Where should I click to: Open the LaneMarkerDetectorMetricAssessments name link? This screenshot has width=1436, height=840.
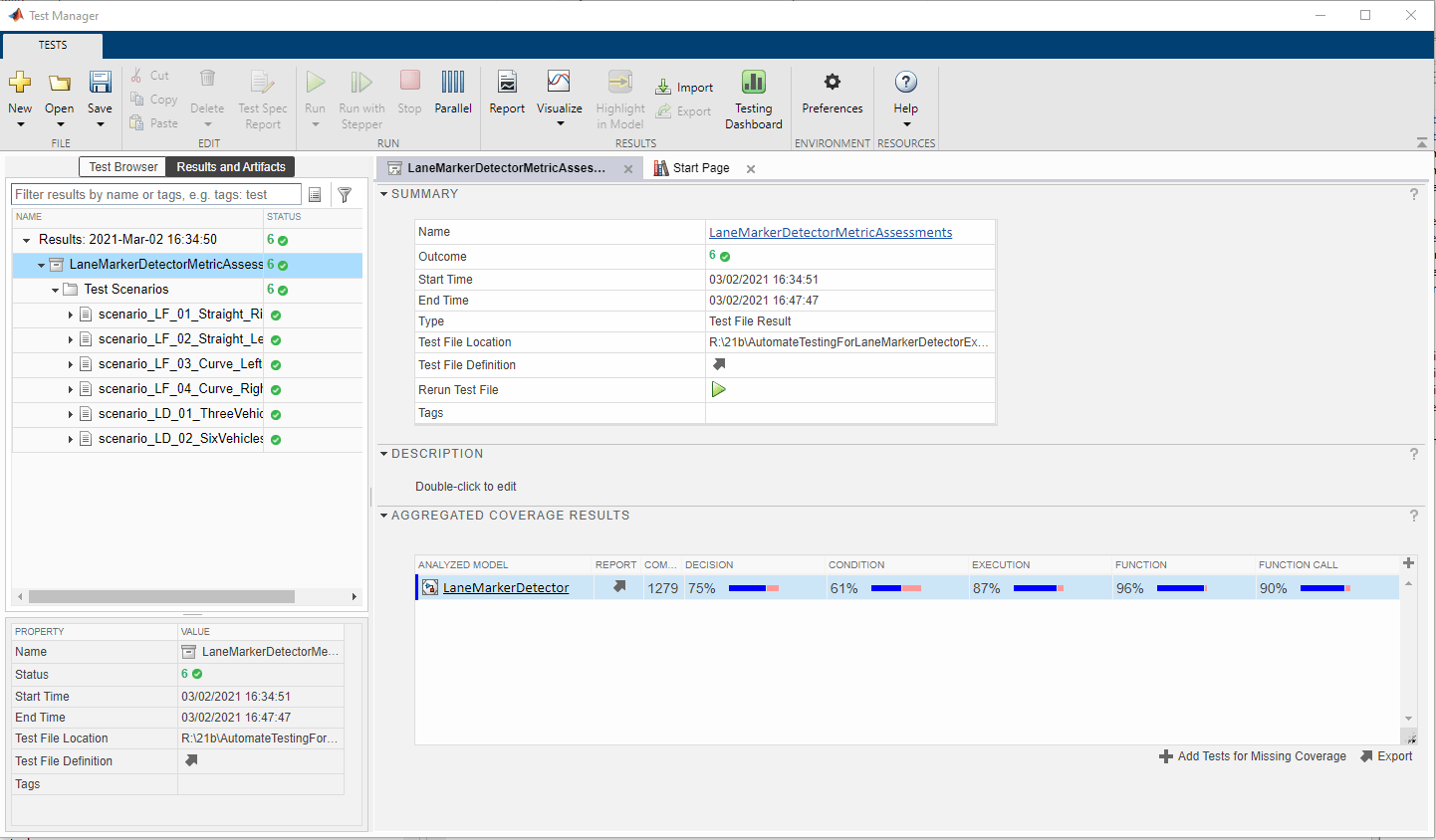(x=830, y=232)
